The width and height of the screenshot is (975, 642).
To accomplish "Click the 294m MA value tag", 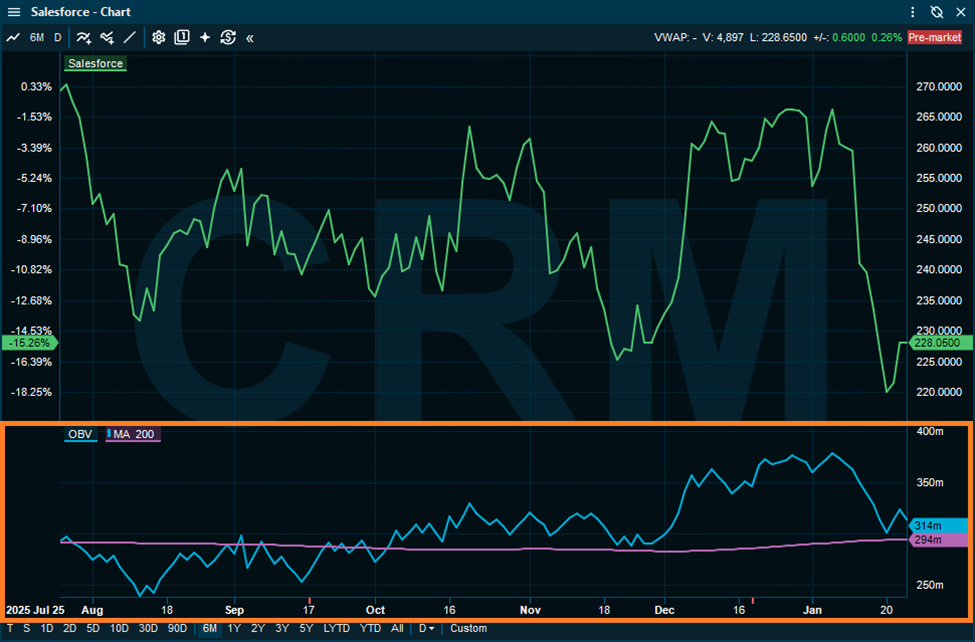I will [936, 540].
